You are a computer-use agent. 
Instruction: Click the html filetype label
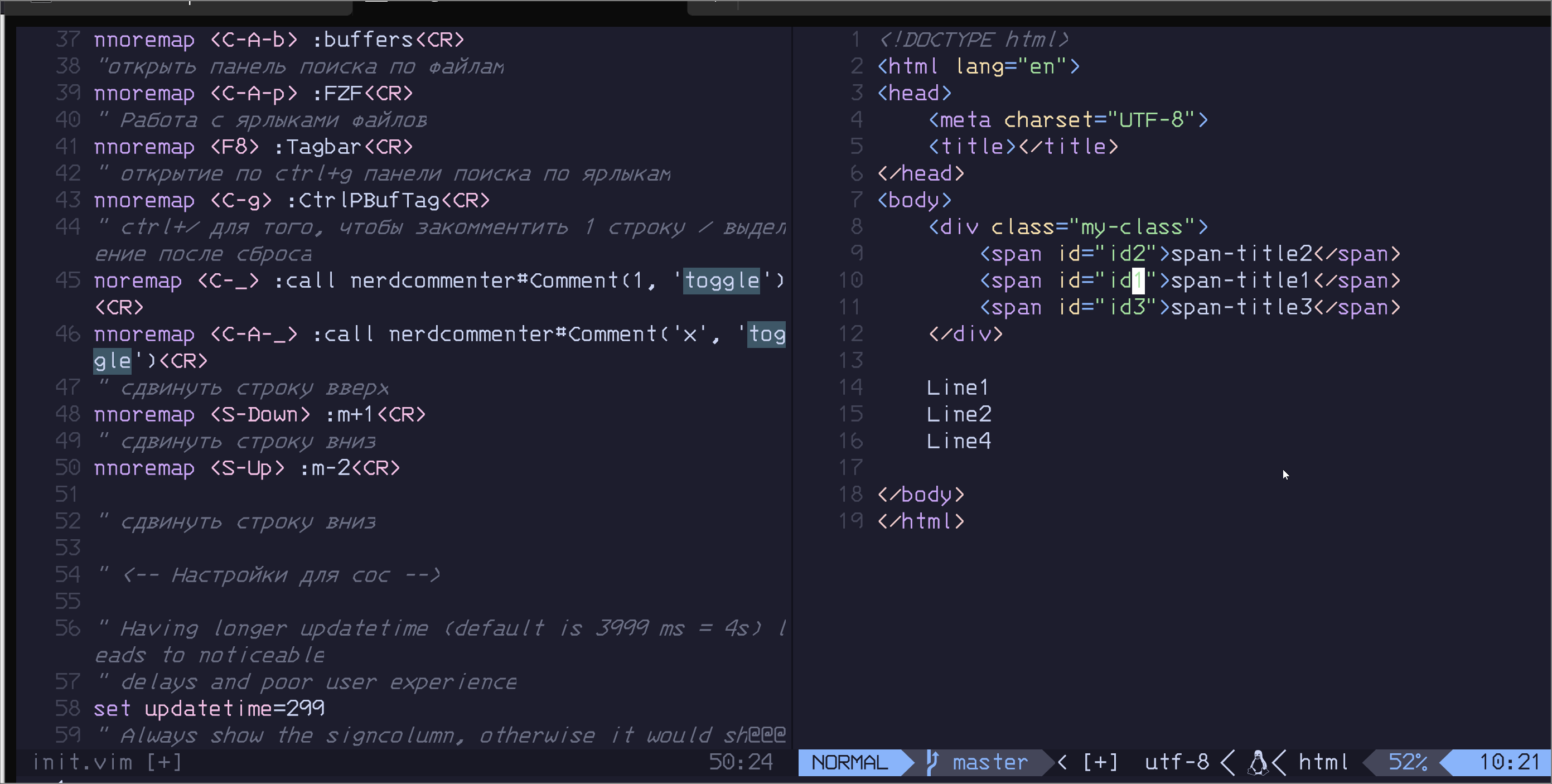click(x=1323, y=762)
